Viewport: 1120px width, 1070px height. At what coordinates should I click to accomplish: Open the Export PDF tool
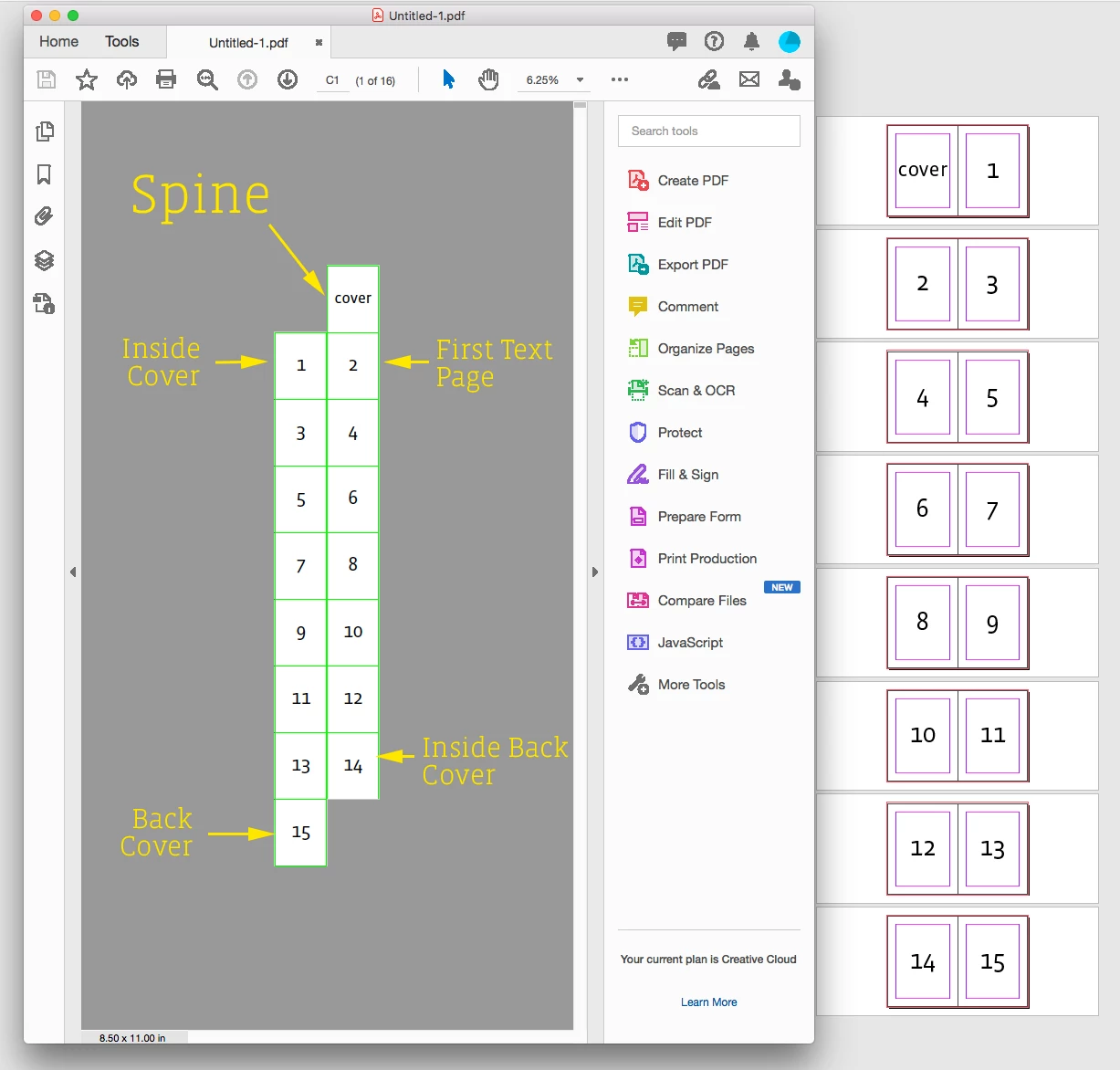point(677,264)
